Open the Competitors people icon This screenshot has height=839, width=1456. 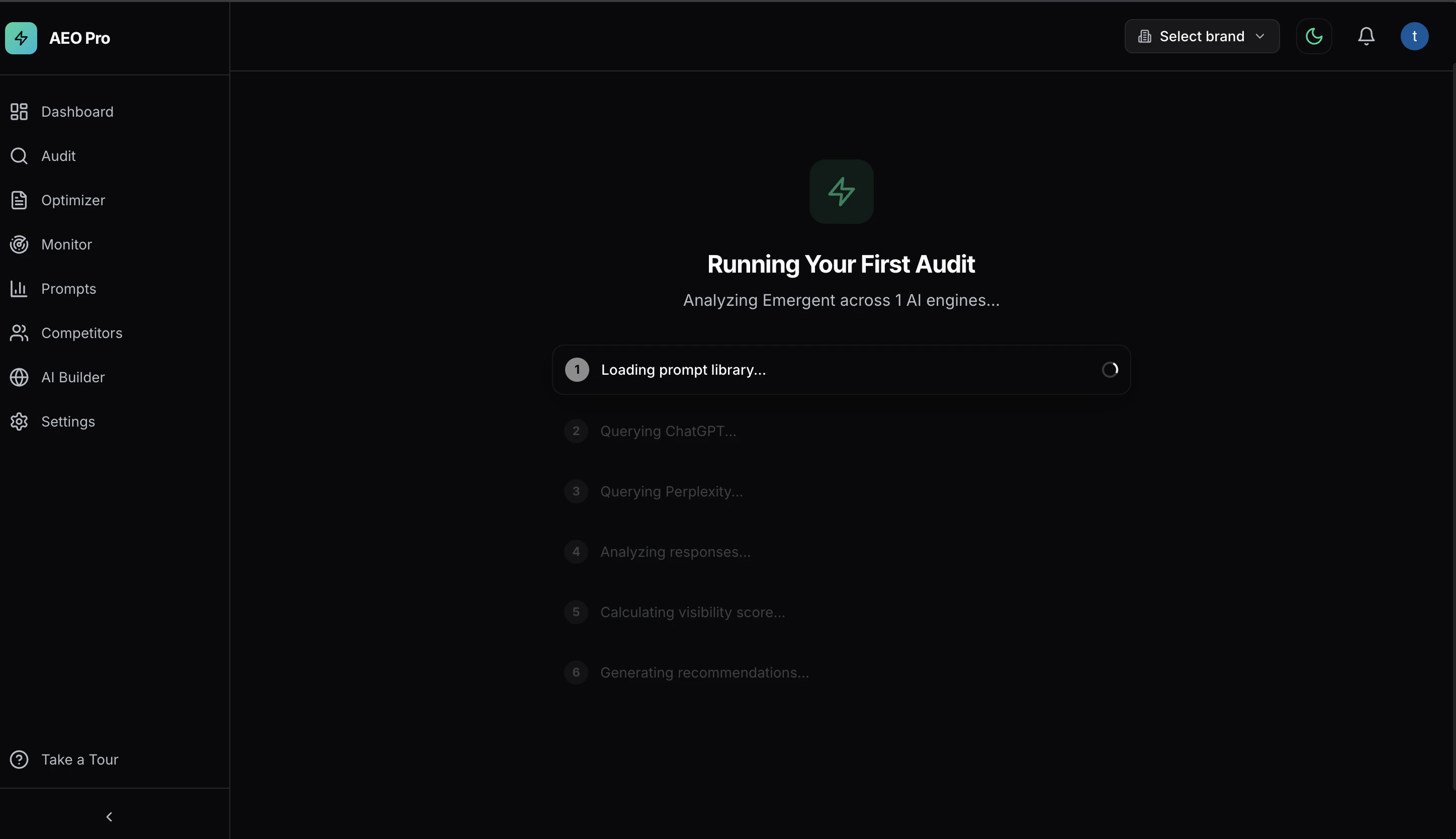(19, 333)
